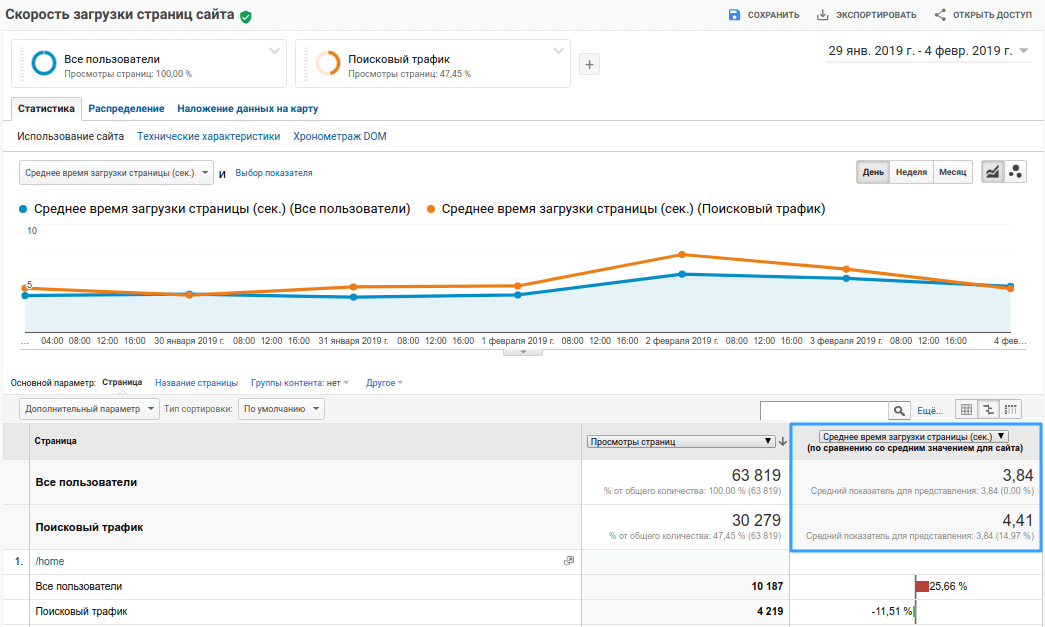The image size is (1045, 627).
Task: Click the Ещё… advanced filter link
Action: pos(930,410)
